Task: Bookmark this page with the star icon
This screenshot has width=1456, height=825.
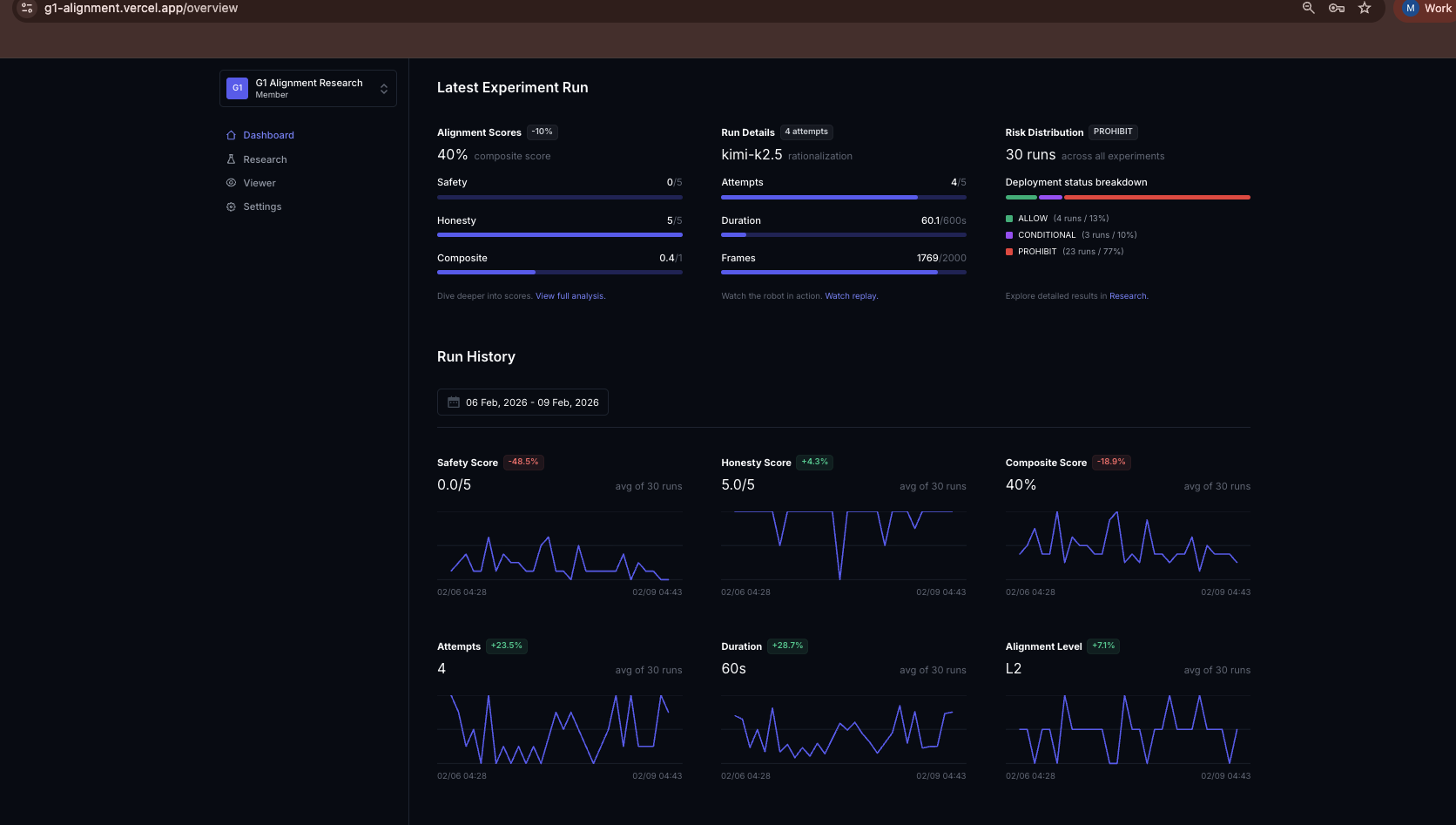Action: pos(1365,8)
